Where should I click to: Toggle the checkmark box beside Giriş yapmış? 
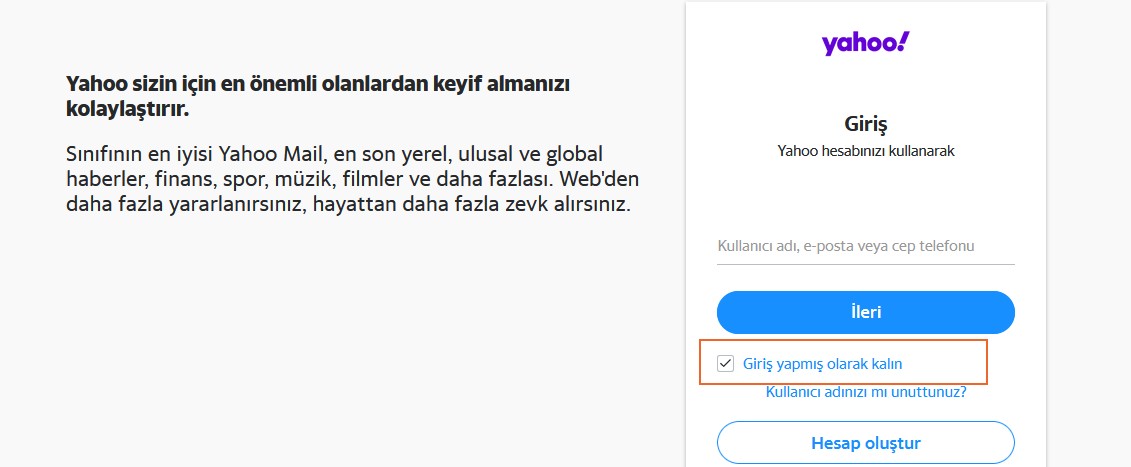point(725,364)
